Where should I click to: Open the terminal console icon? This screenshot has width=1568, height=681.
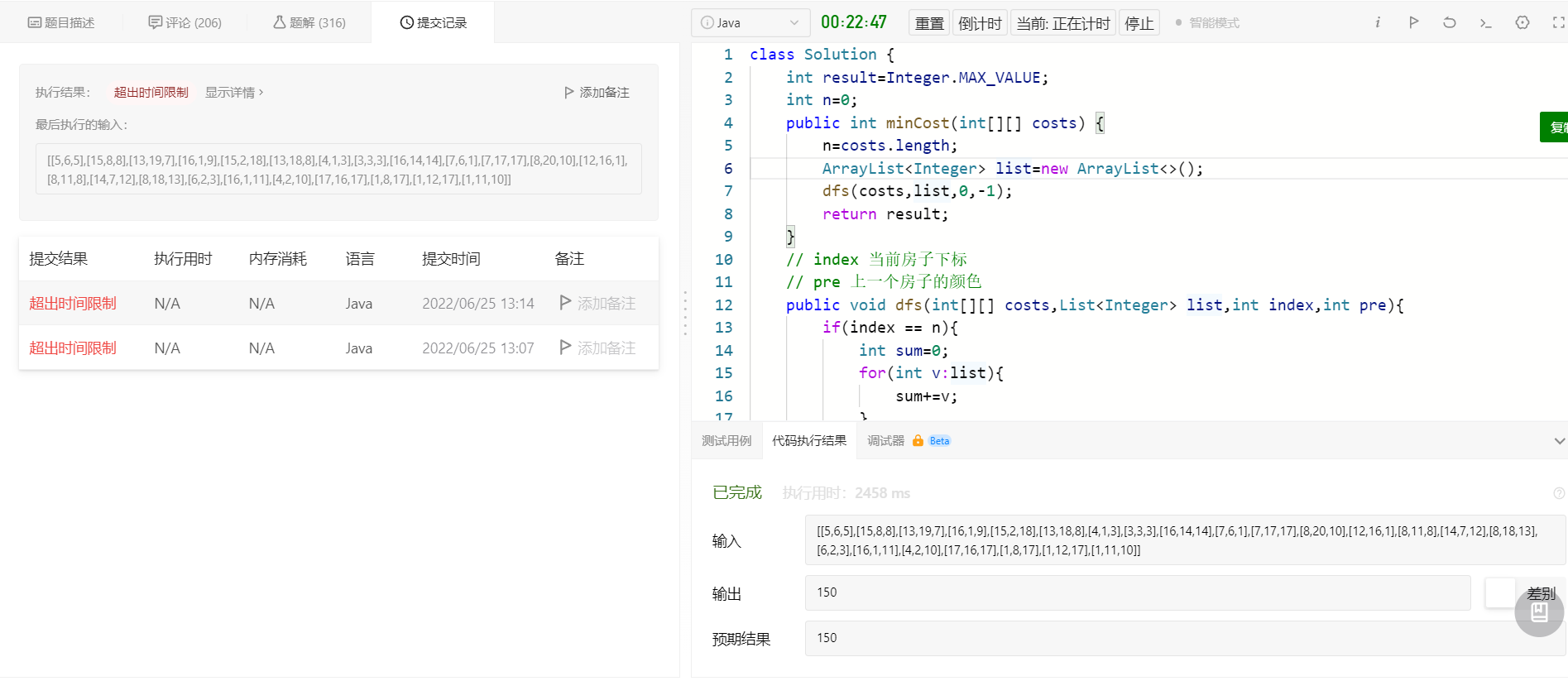pyautogui.click(x=1486, y=22)
